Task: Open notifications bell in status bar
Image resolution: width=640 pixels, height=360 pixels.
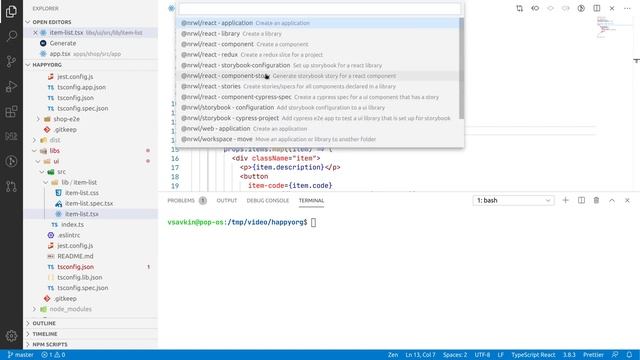Action: pyautogui.click(x=629, y=355)
